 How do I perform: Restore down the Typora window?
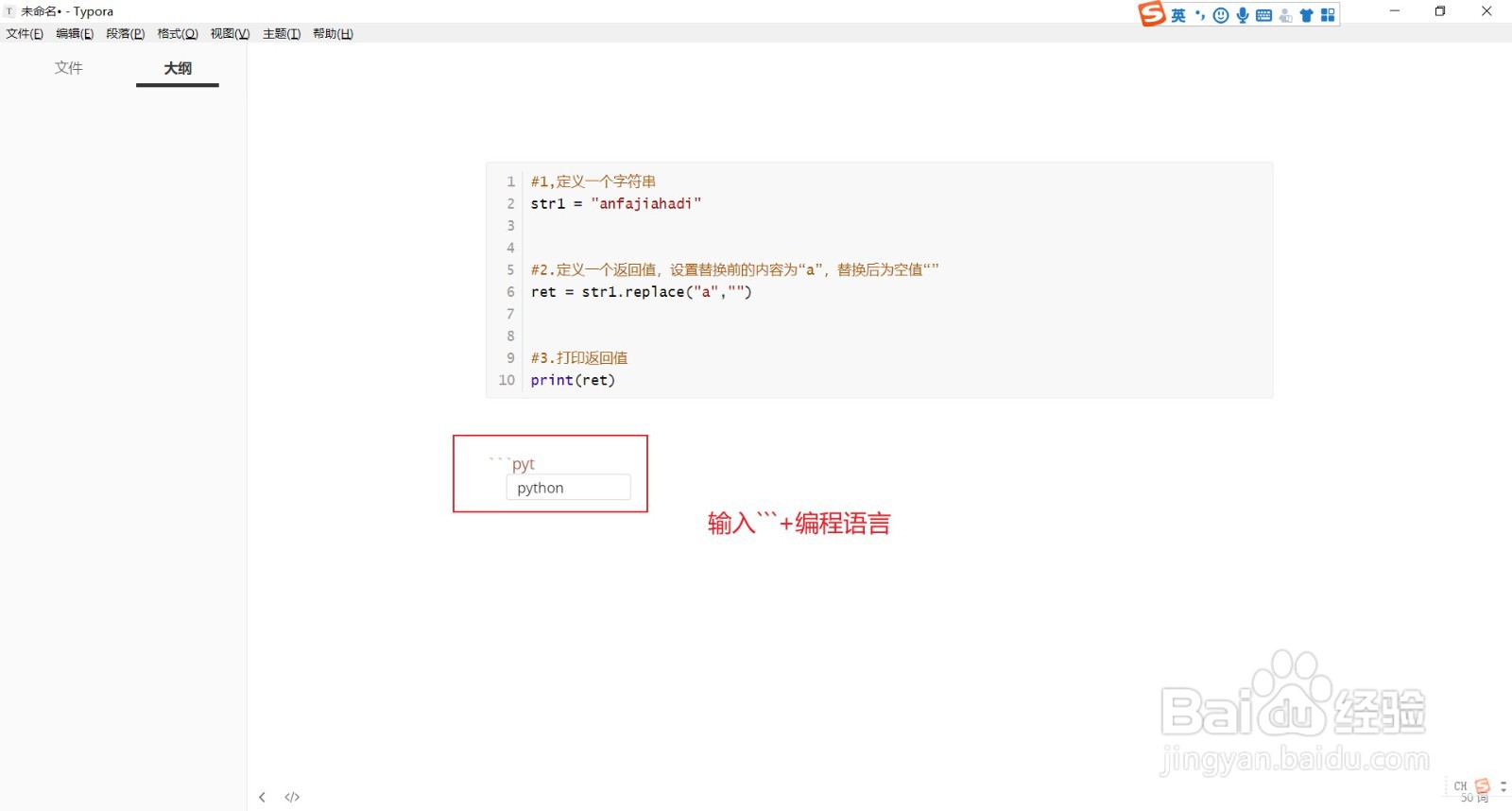click(x=1440, y=11)
